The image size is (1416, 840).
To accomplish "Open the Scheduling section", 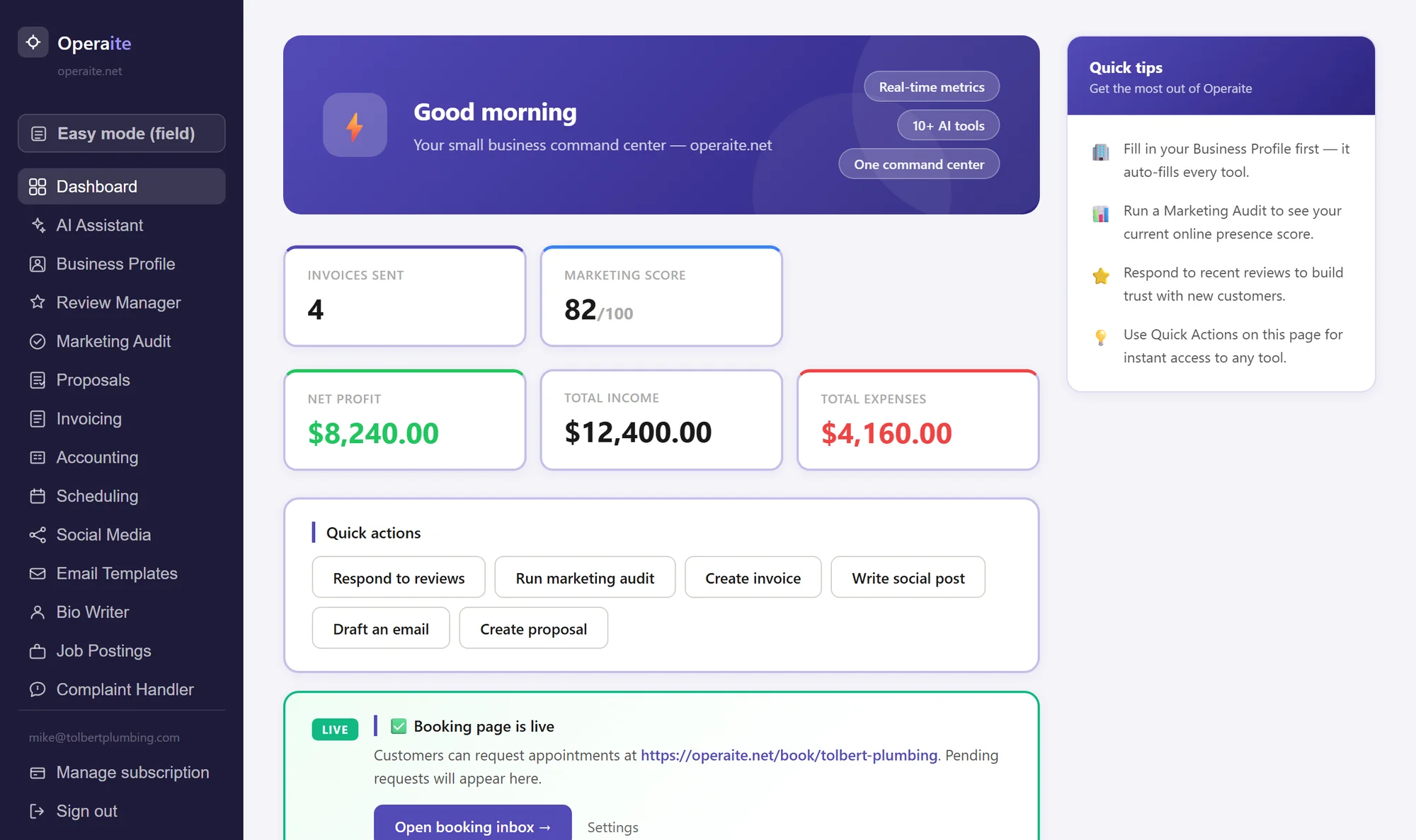I will [122, 496].
